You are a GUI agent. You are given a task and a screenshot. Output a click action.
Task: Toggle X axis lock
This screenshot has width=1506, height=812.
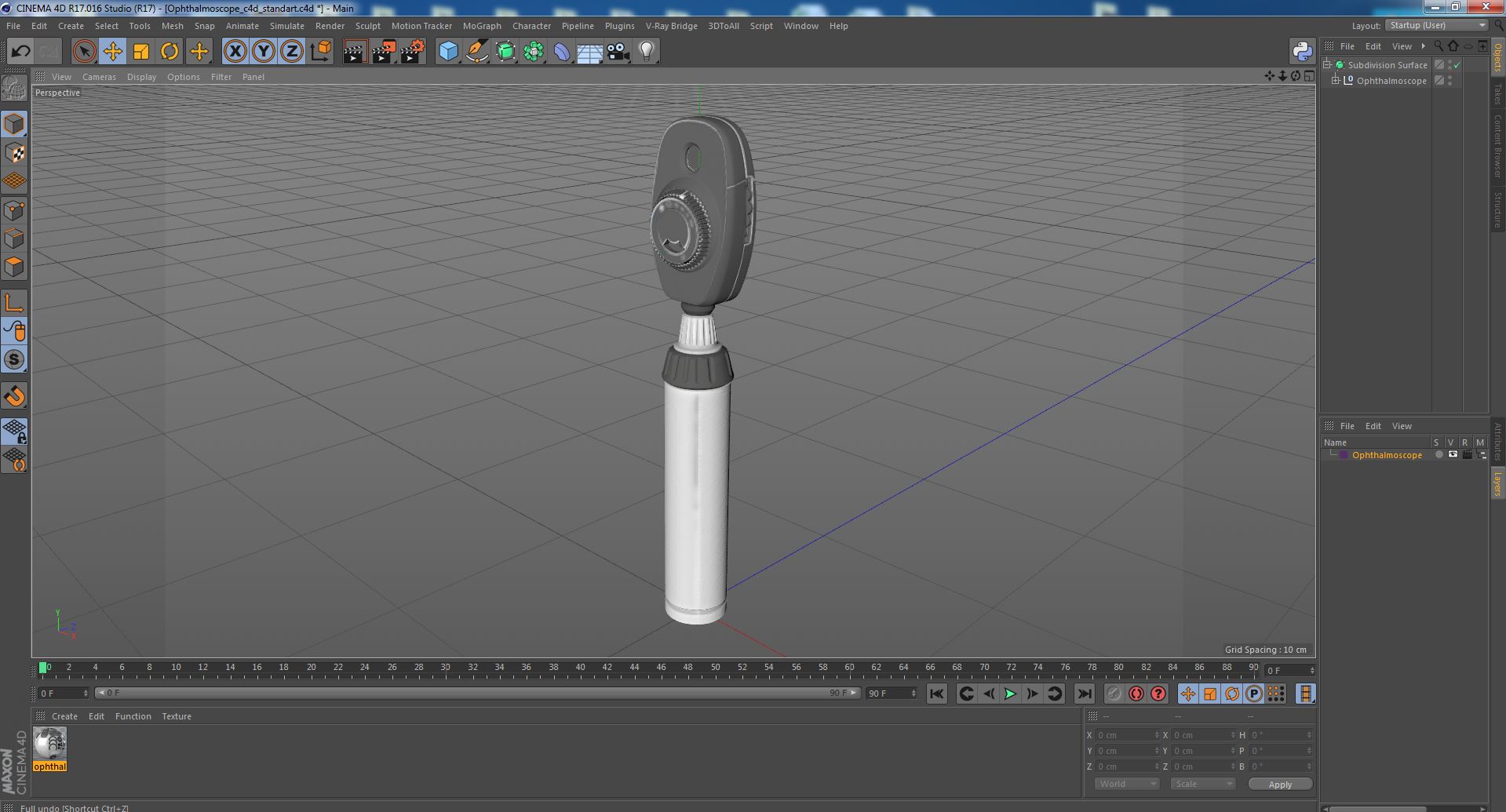[235, 52]
